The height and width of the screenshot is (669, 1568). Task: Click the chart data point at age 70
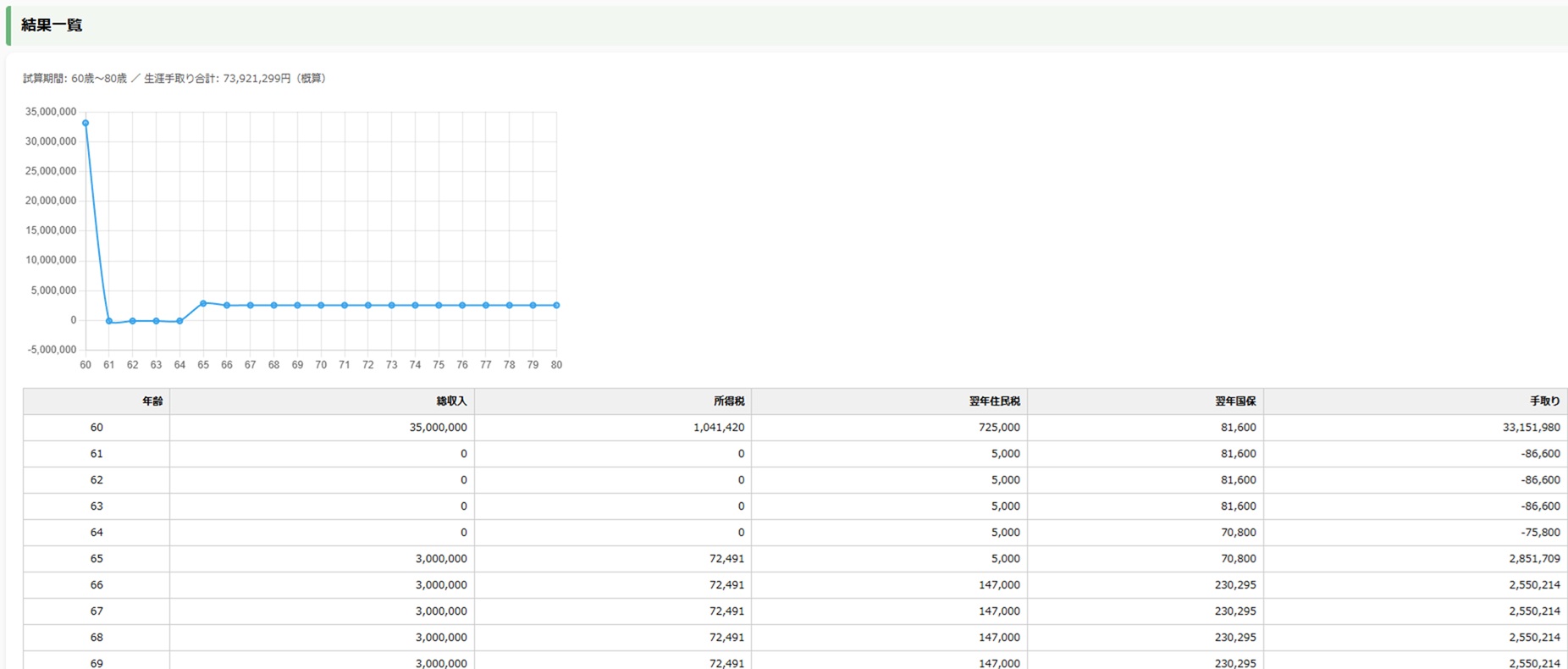point(321,306)
